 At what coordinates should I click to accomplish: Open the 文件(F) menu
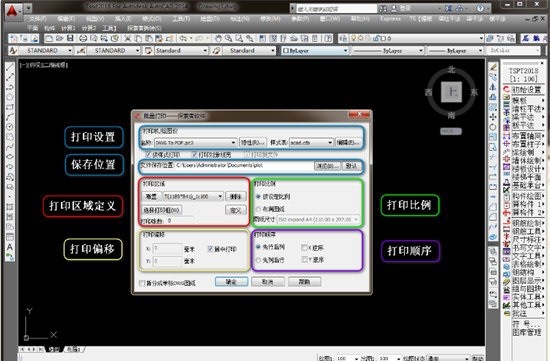38,19
